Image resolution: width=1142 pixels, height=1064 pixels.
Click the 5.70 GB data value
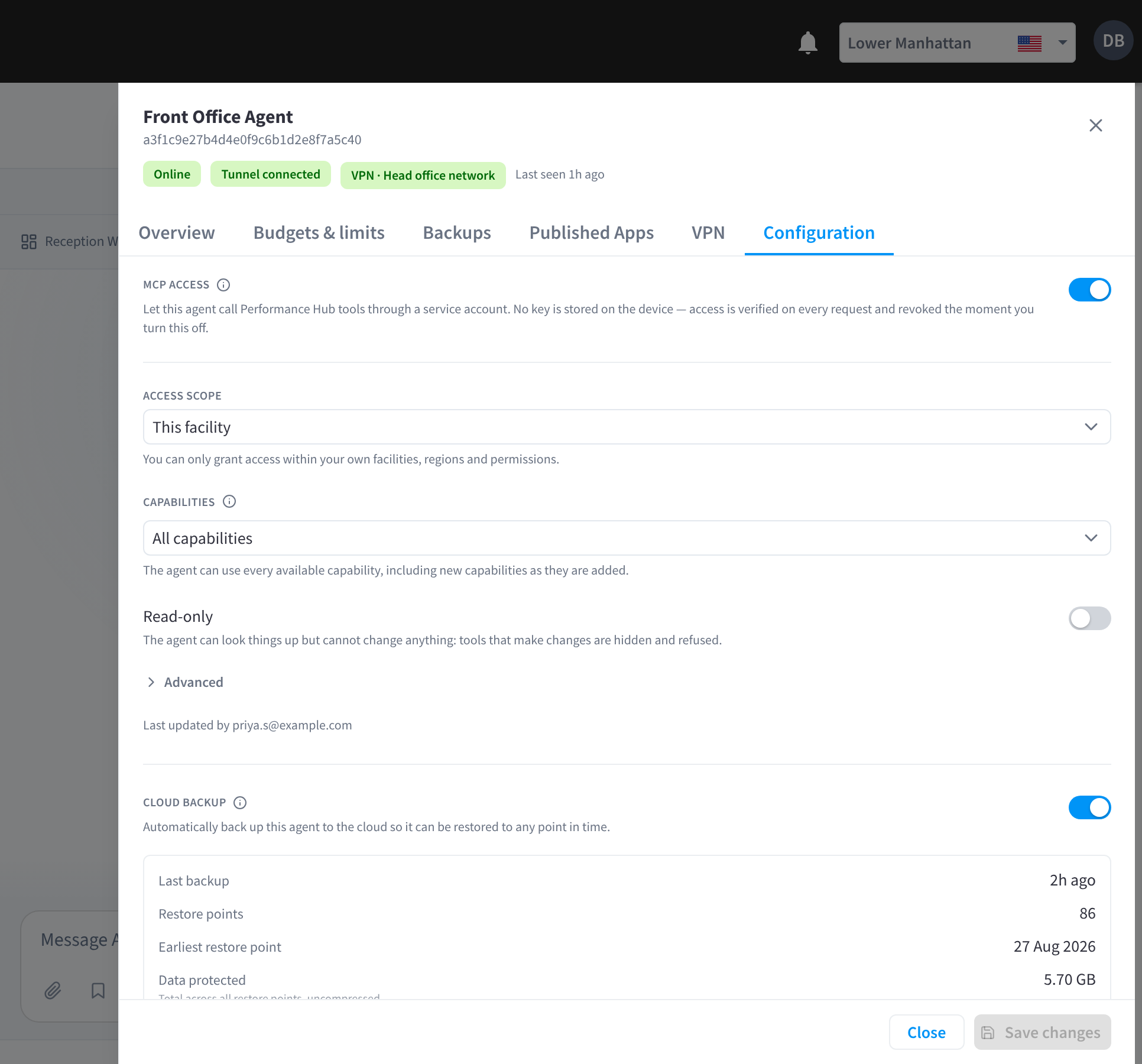1069,979
